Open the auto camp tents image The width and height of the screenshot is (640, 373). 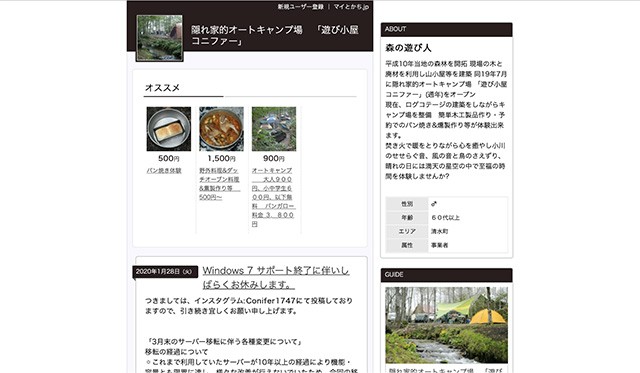pyautogui.click(x=274, y=129)
